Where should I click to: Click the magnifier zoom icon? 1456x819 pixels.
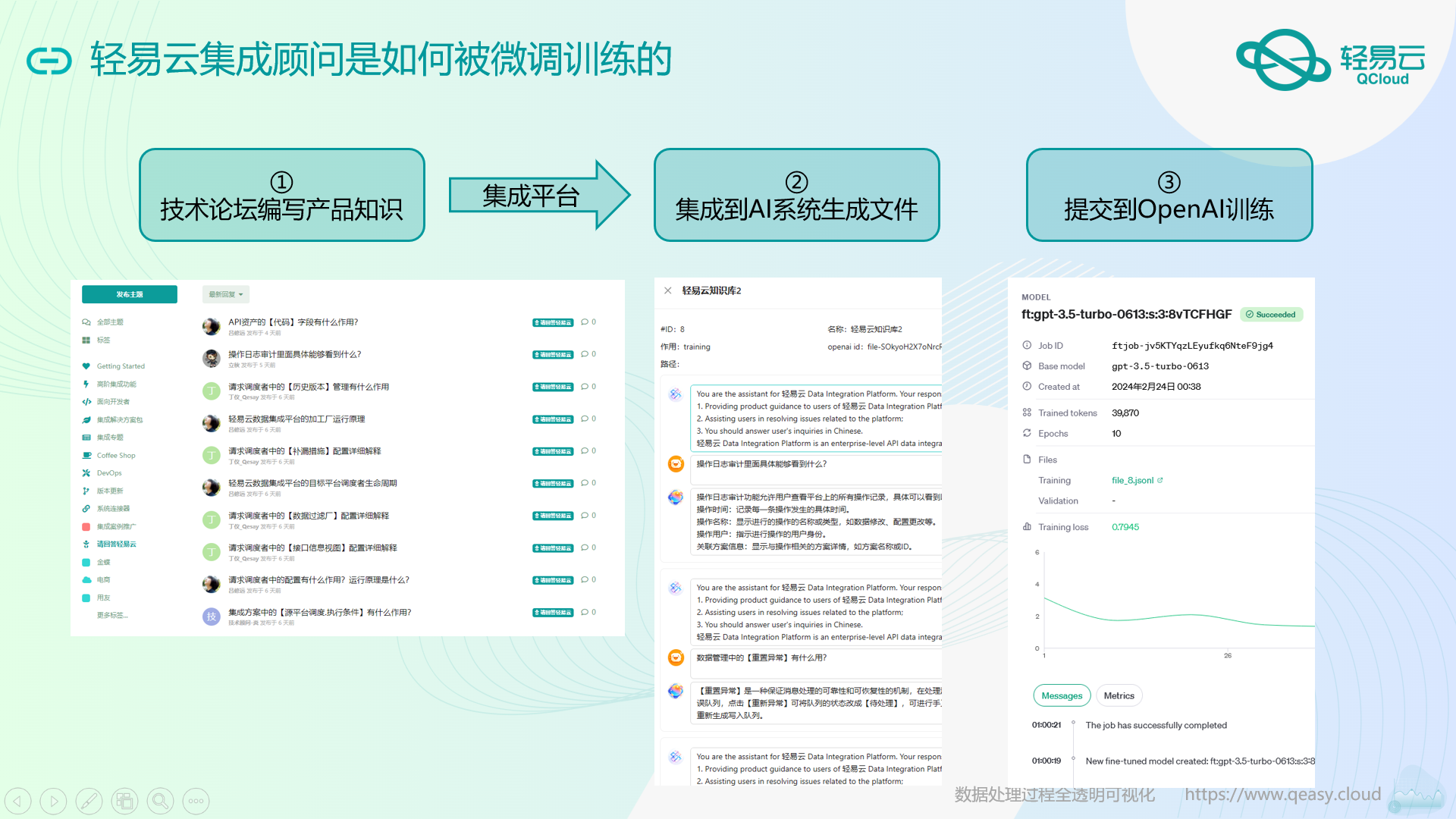(x=160, y=801)
